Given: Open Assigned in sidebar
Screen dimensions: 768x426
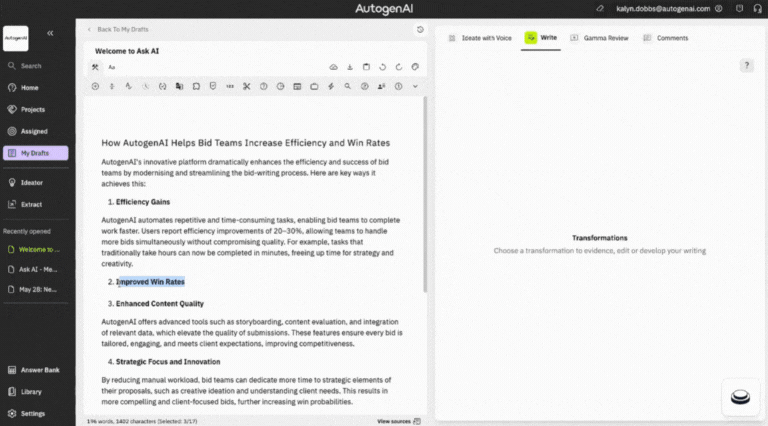Looking at the screenshot, I should 35,131.
